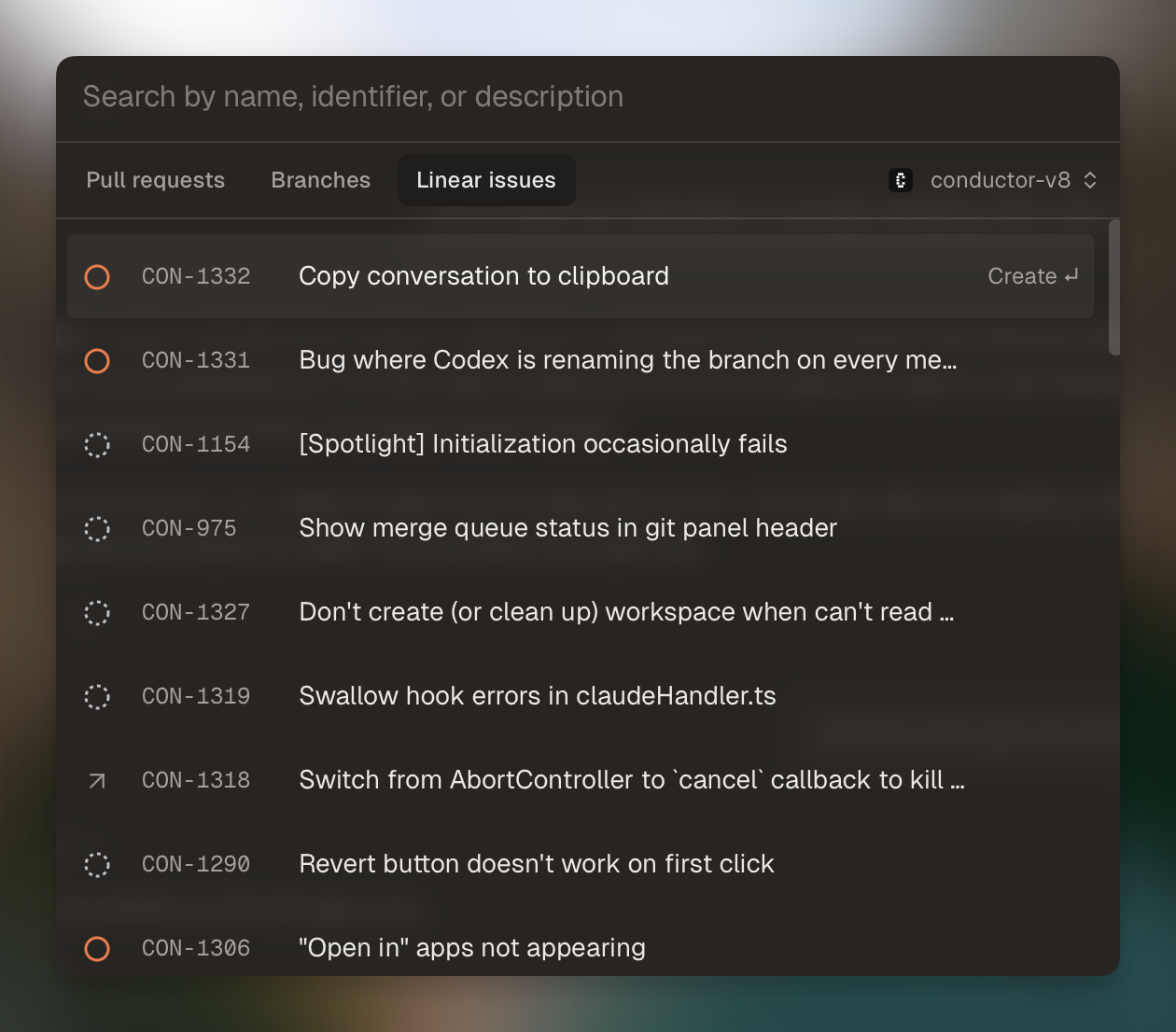1176x1032 pixels.
Task: Select the Linear issues tab
Action: pyautogui.click(x=486, y=180)
